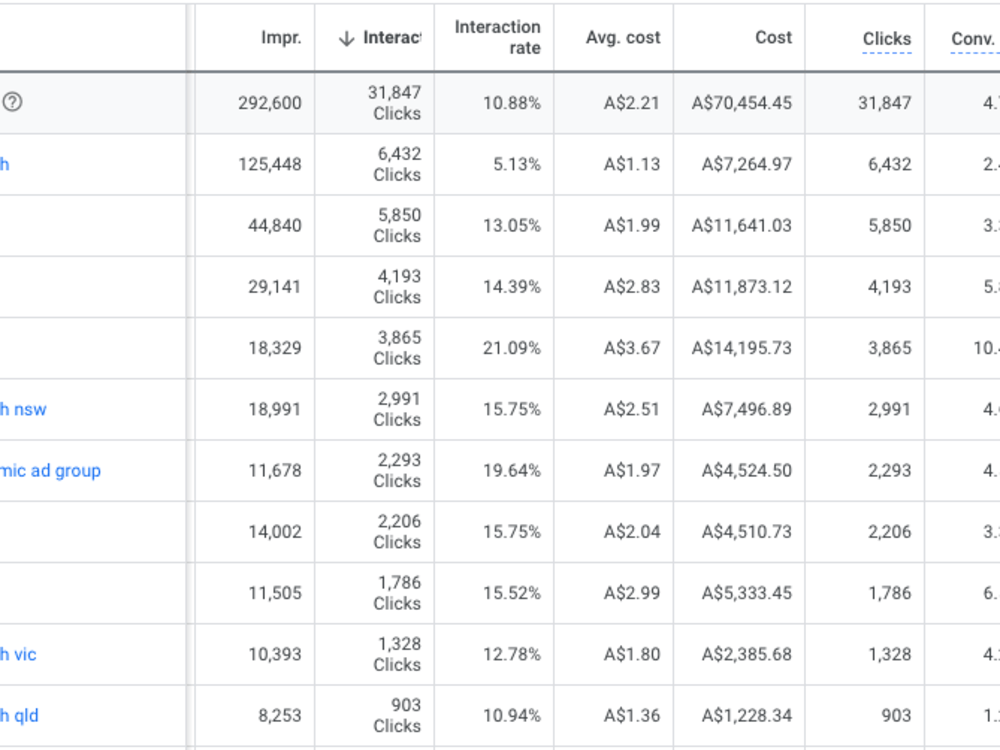The width and height of the screenshot is (1000, 750).
Task: Click the Conv. column header
Action: point(974,39)
